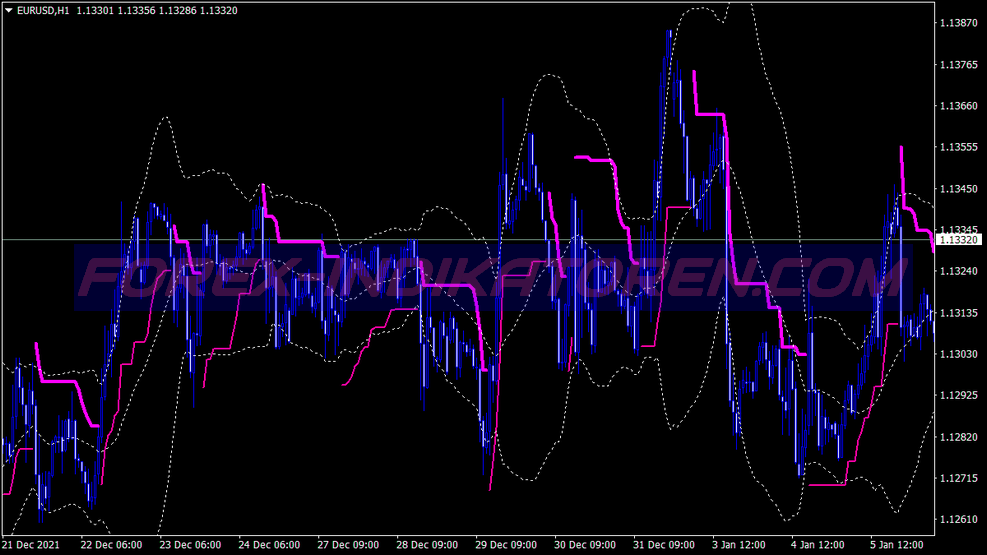Click the 1.12610 price axis label
The image size is (987, 555).
pos(961,521)
